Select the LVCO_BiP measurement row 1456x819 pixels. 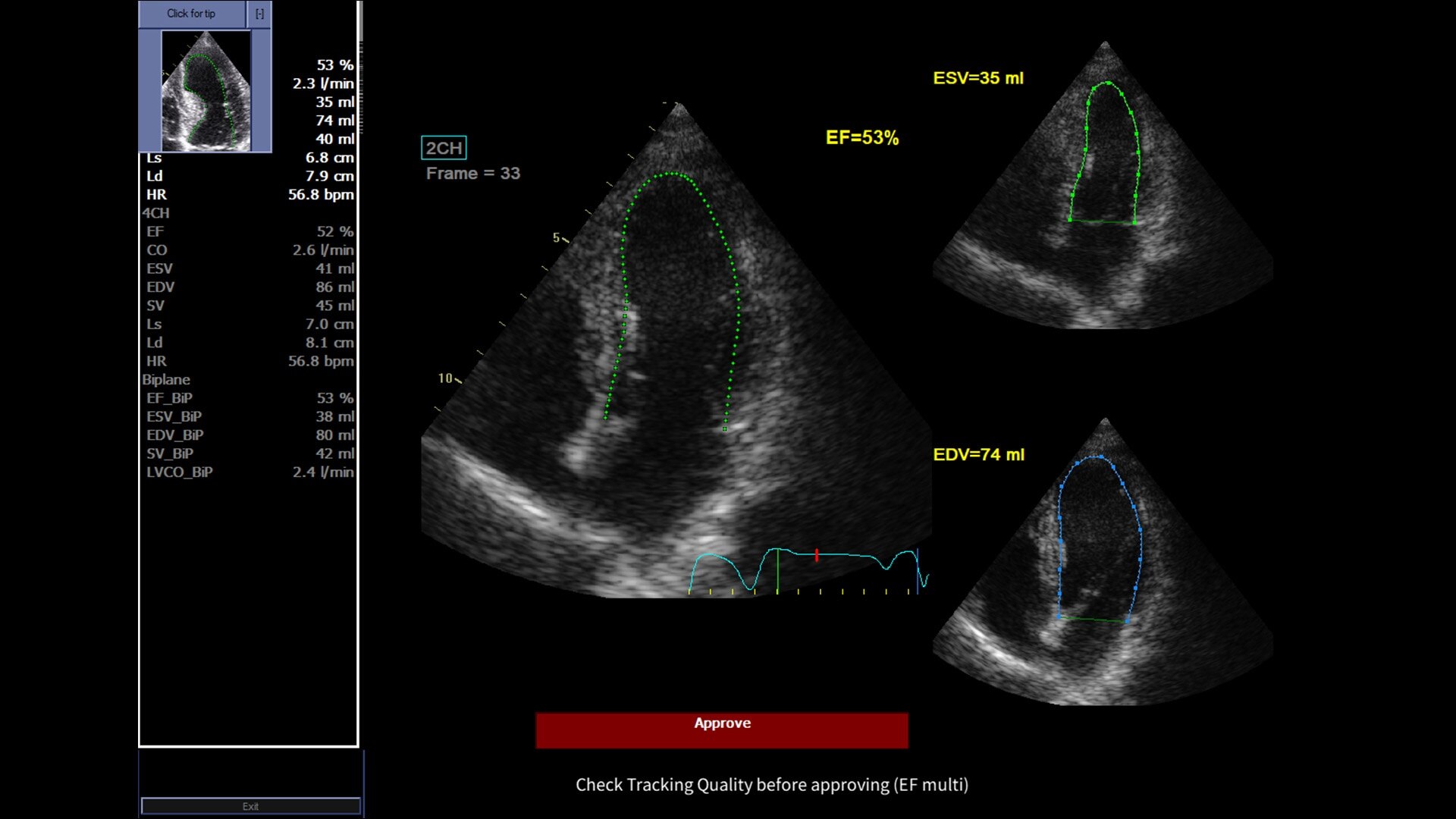(x=249, y=472)
